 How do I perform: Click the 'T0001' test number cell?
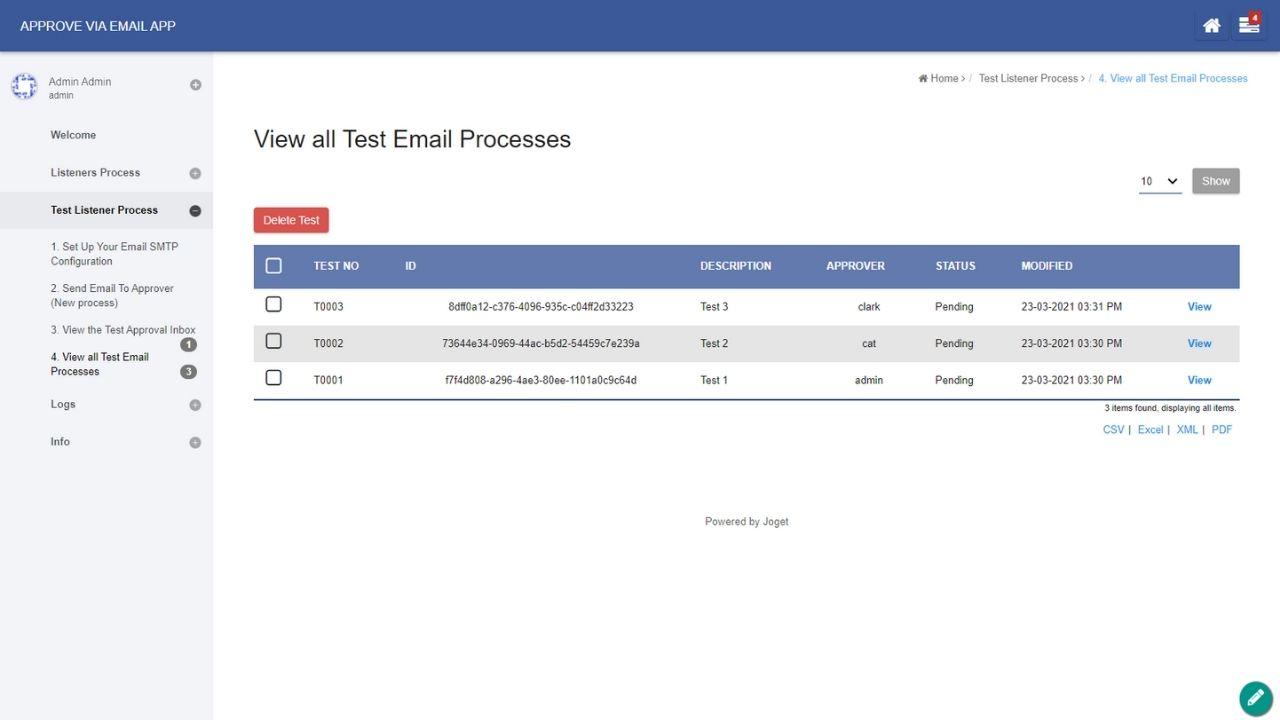click(328, 380)
